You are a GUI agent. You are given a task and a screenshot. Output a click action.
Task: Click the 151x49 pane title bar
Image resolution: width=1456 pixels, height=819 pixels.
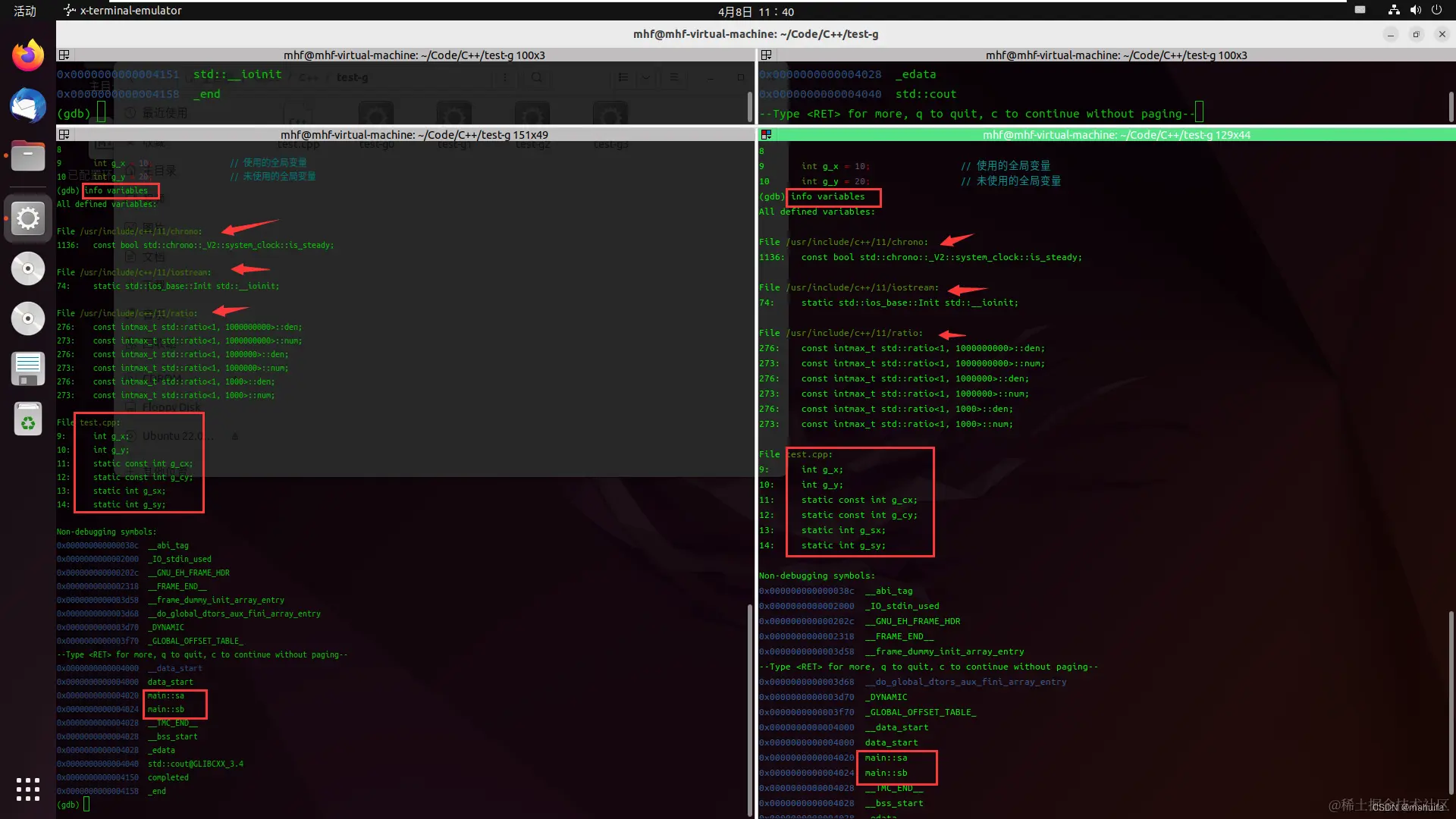[414, 135]
